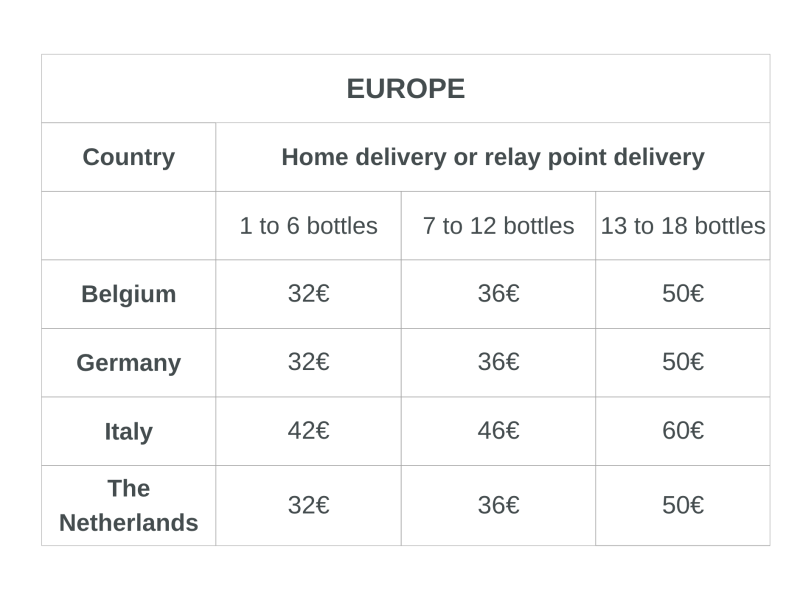Select Belgium's 32€ price cell
The width and height of the screenshot is (800, 600).
(309, 294)
